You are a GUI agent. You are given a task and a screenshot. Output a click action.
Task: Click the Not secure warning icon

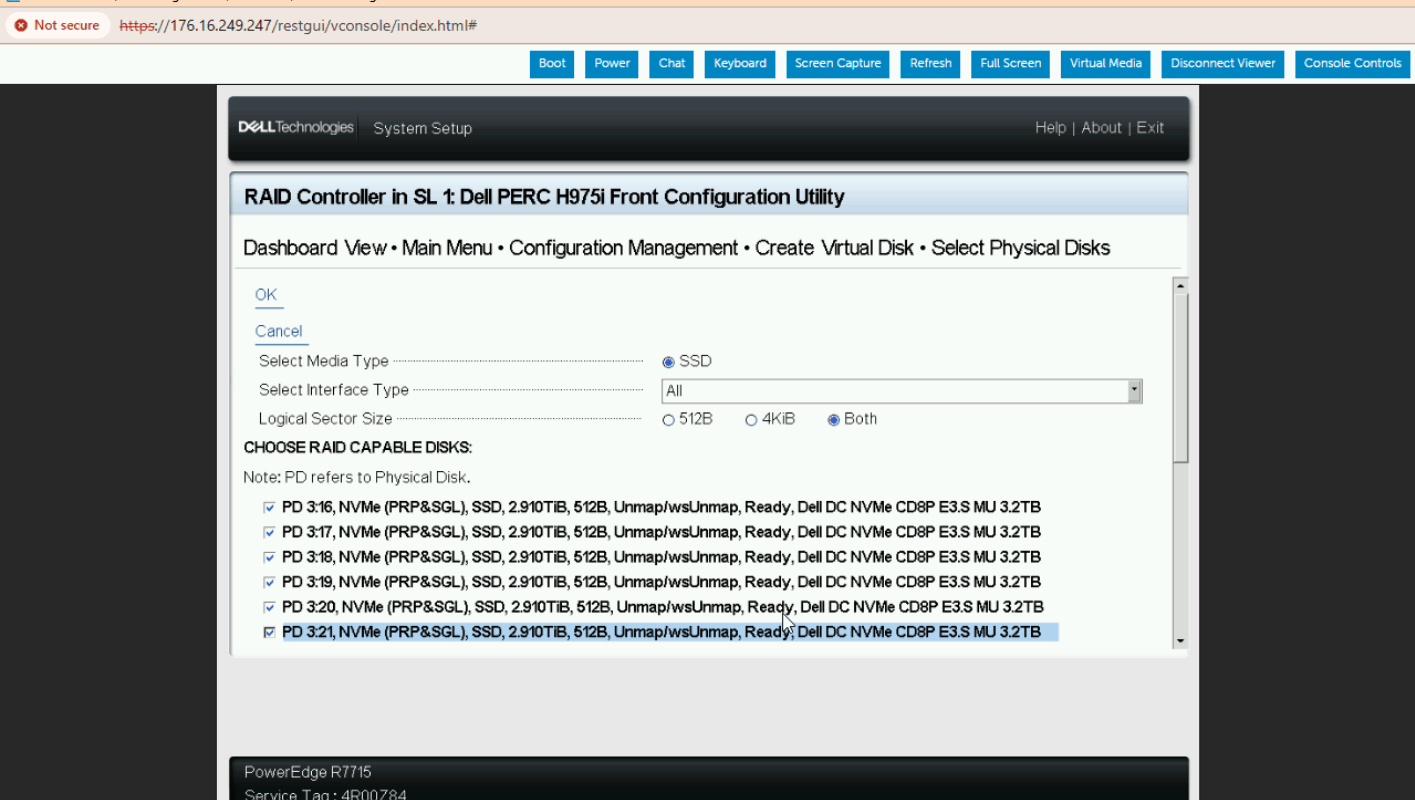(x=21, y=25)
